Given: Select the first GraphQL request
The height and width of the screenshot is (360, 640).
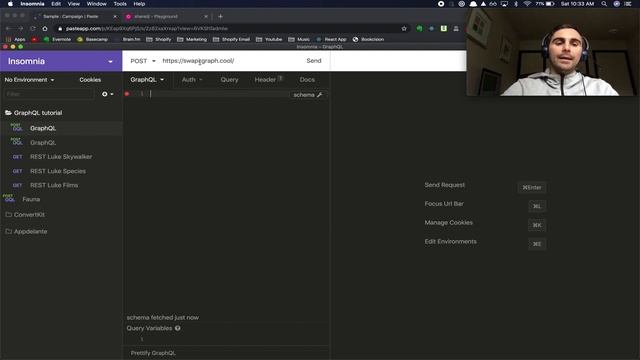Looking at the screenshot, I should pyautogui.click(x=61, y=128).
